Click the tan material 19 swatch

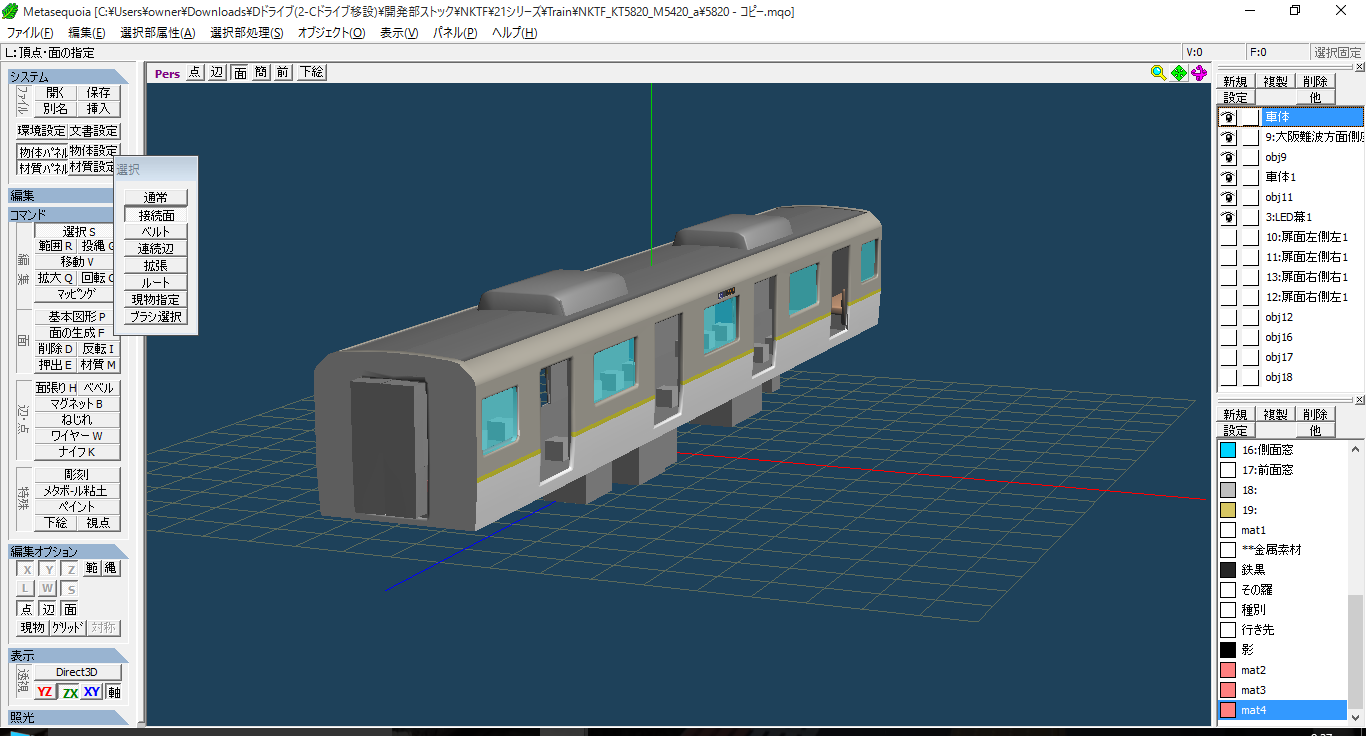pos(1228,510)
